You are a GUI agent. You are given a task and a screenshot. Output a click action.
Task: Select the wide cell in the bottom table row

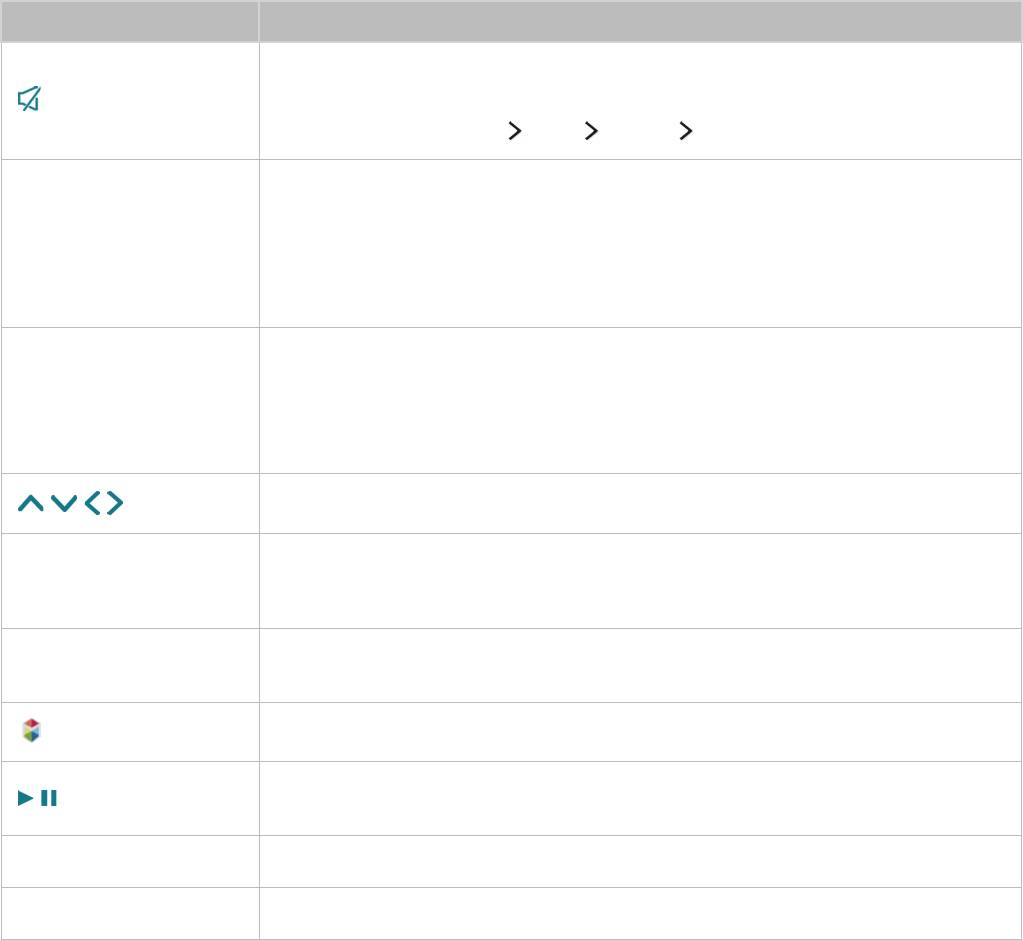[640, 913]
